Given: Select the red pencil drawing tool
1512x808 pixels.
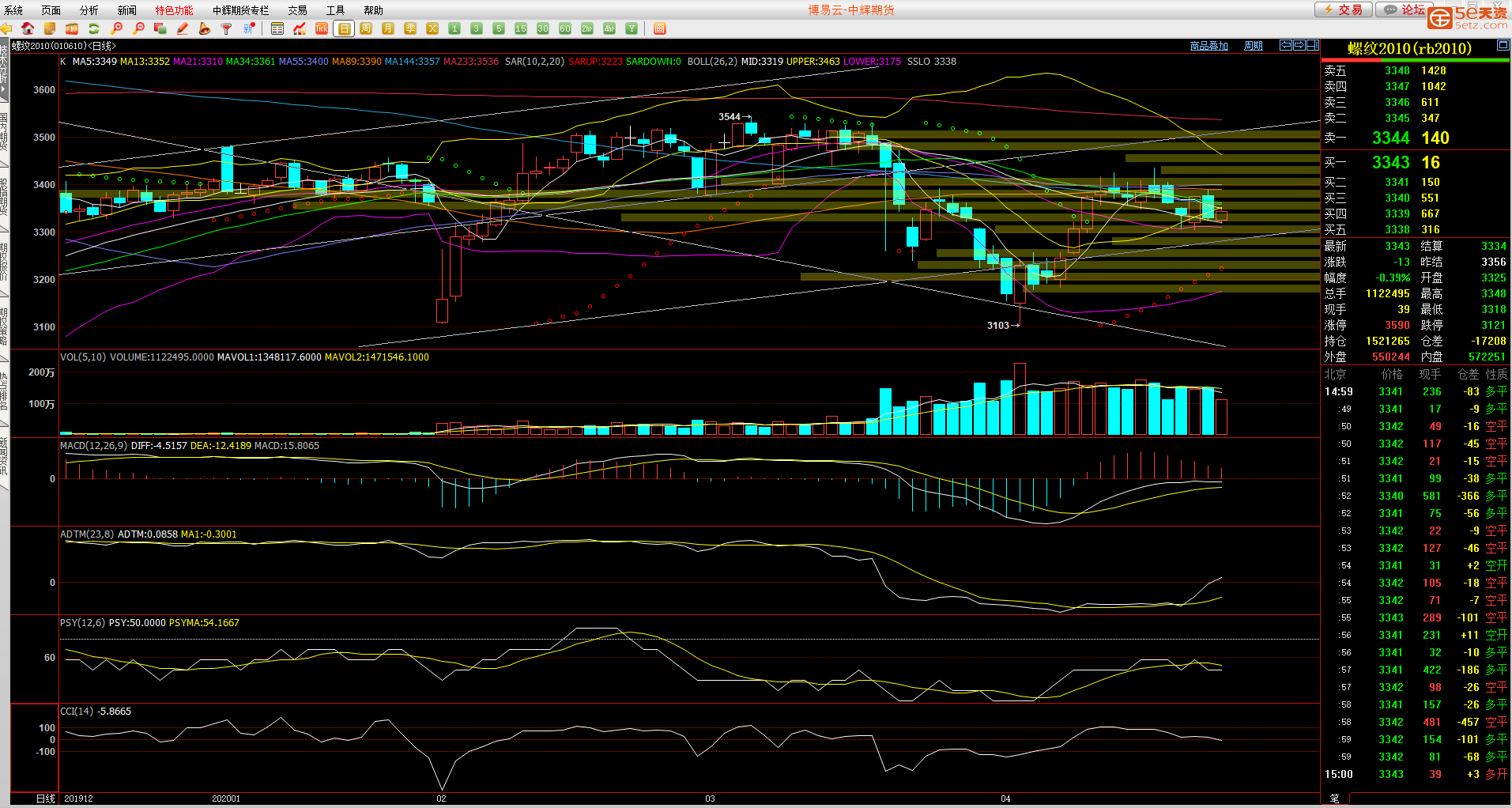Looking at the screenshot, I should pyautogui.click(x=183, y=28).
